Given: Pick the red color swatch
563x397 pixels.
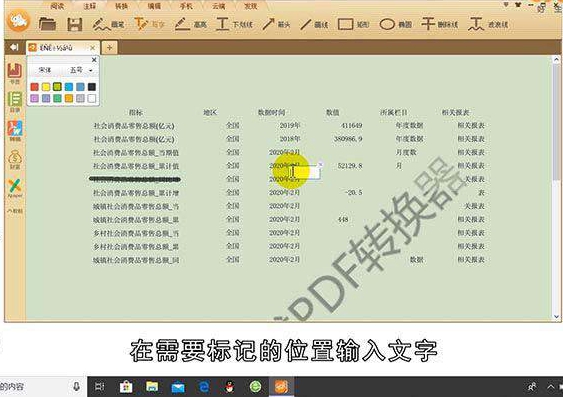Looking at the screenshot, I should coord(34,87).
